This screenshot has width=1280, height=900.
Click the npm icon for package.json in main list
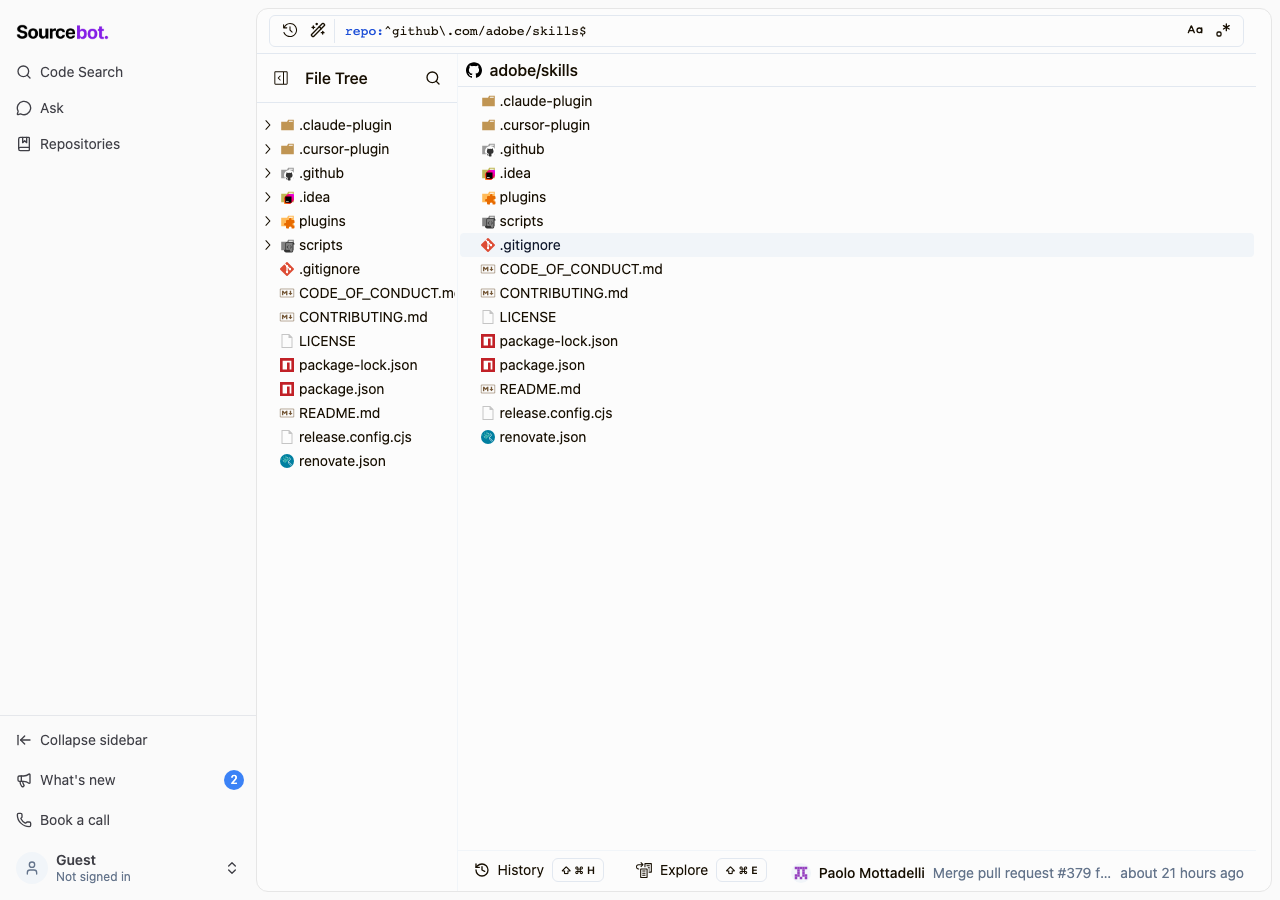tap(488, 365)
